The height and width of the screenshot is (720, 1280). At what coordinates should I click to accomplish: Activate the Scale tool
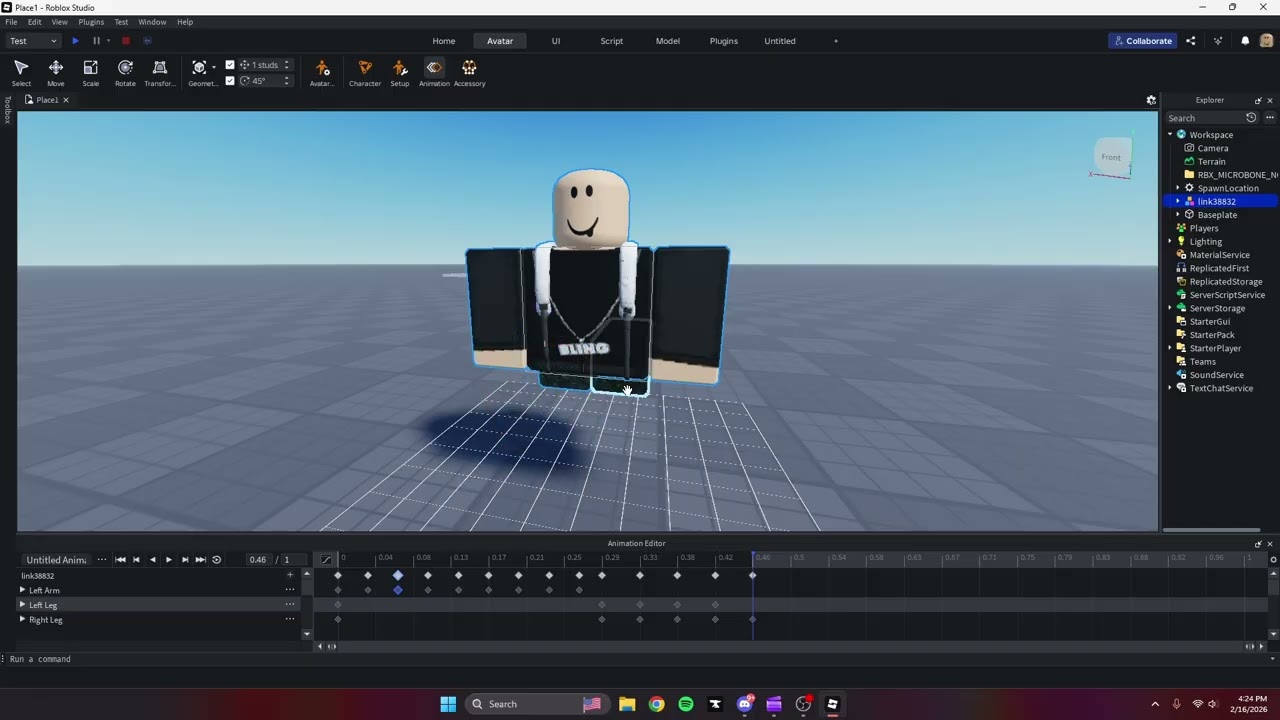[90, 73]
